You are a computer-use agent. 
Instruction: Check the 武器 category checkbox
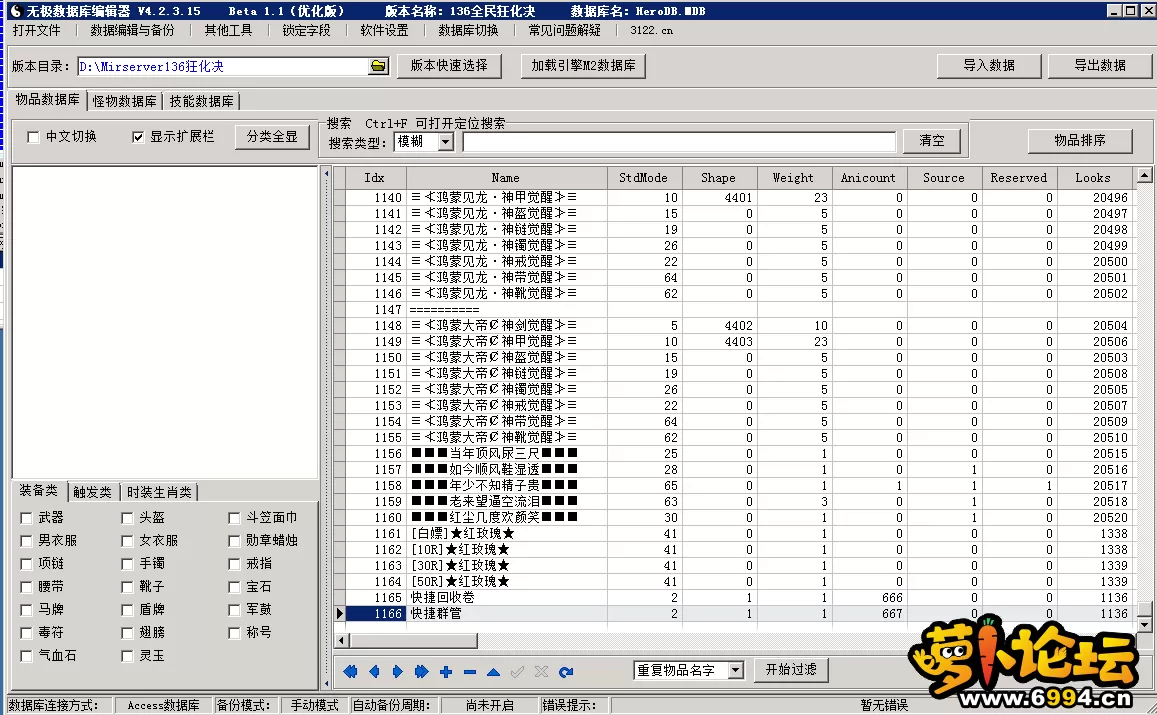coord(26,518)
